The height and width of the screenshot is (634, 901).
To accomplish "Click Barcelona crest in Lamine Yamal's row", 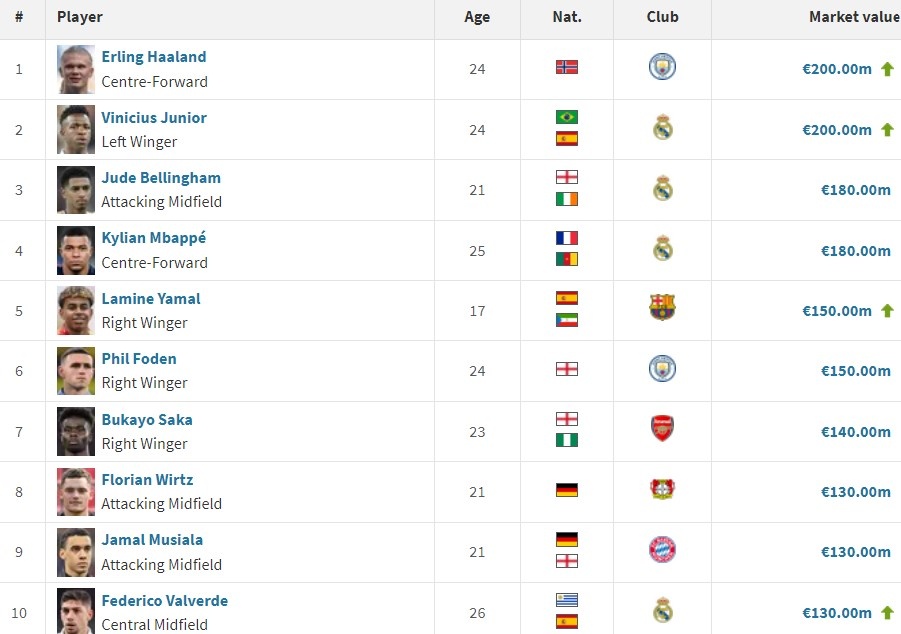I will pos(662,309).
